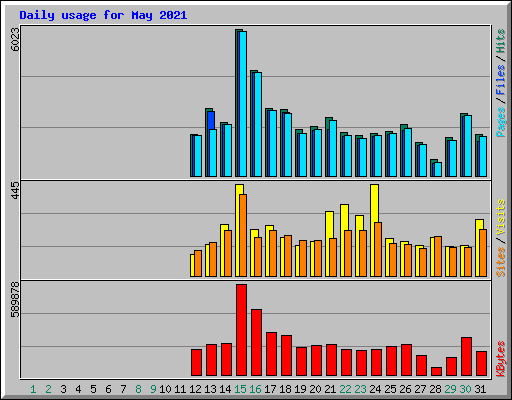This screenshot has height=400, width=512.
Task: Click day label 1 on the x-axis
Action: 33,389
